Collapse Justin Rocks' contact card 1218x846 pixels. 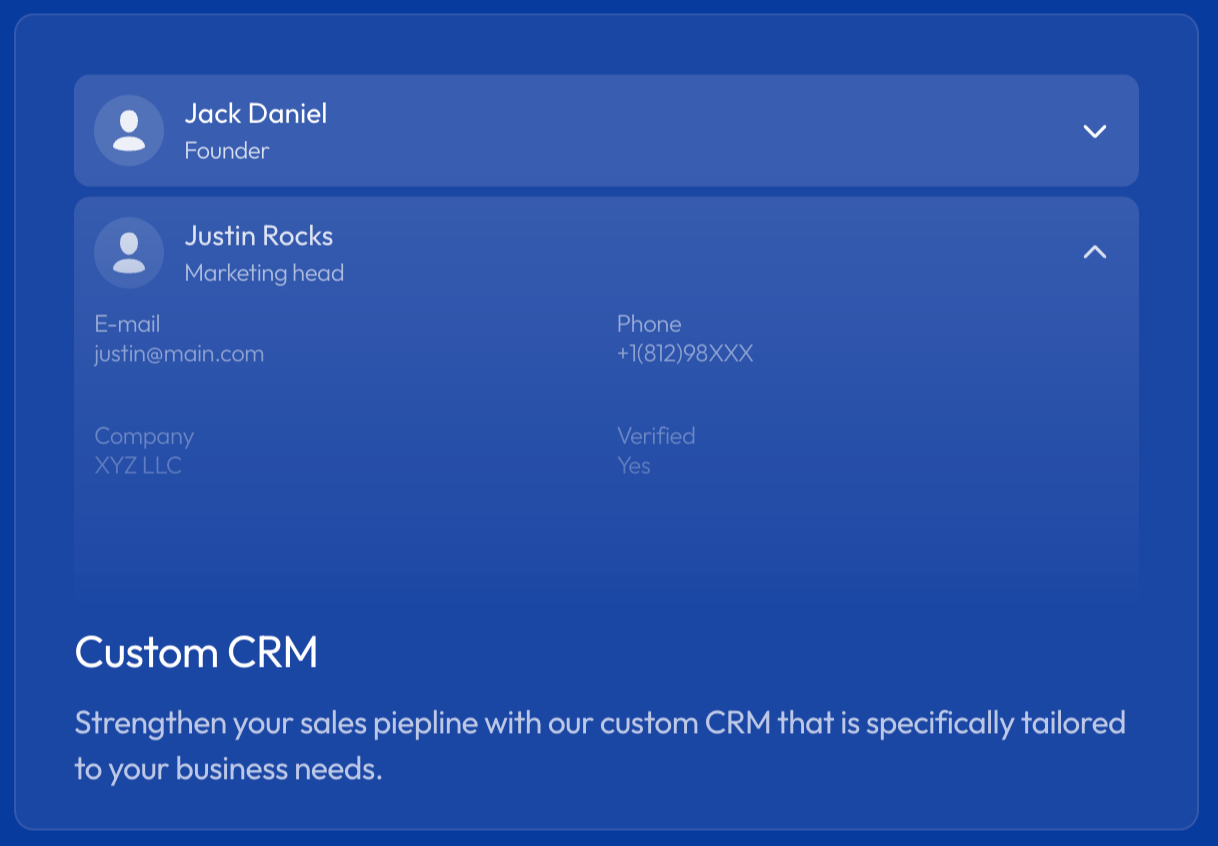coord(1095,253)
